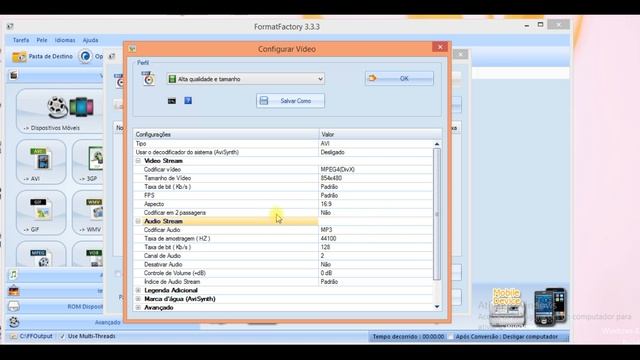Confirm settings with the OK button
Image resolution: width=640 pixels, height=360 pixels.
[x=399, y=78]
